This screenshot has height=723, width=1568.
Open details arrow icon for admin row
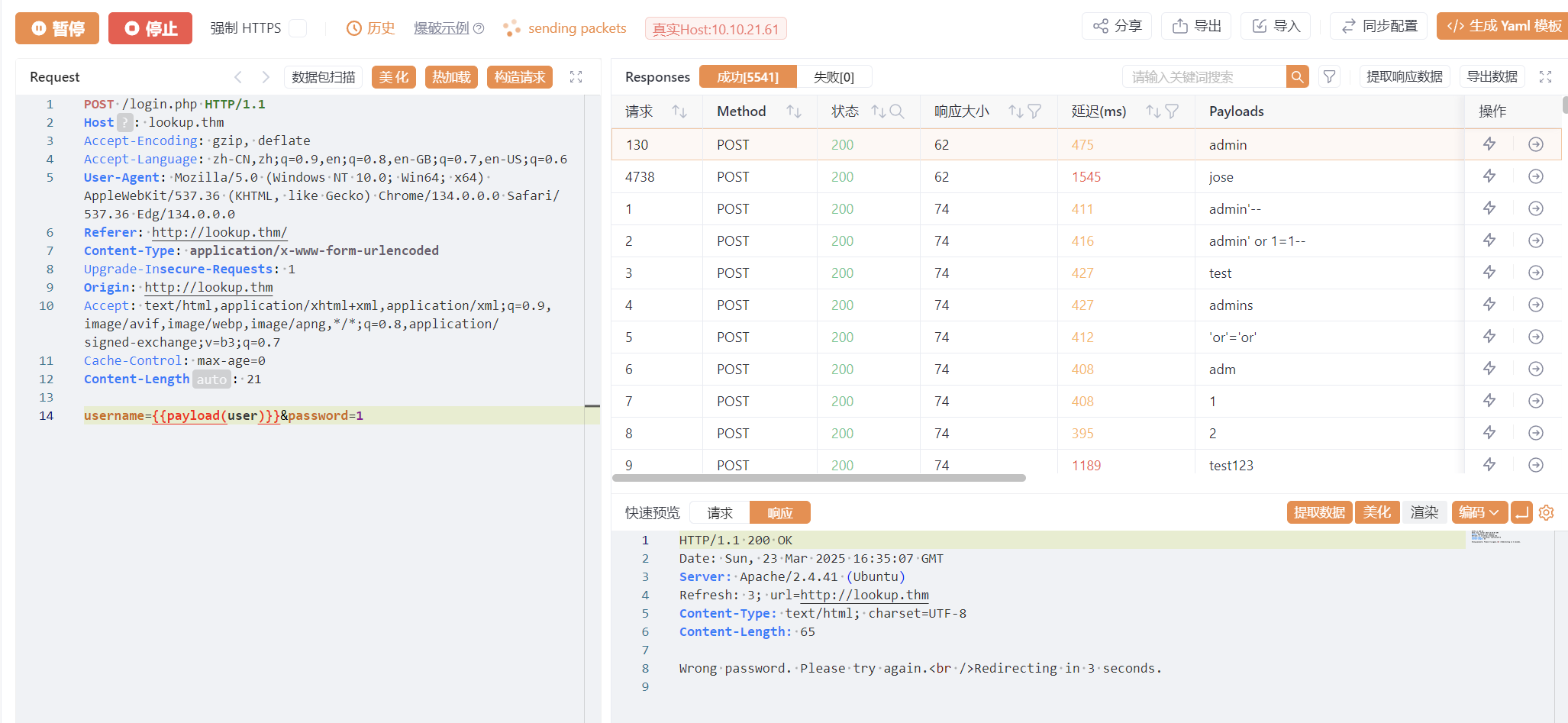1536,144
